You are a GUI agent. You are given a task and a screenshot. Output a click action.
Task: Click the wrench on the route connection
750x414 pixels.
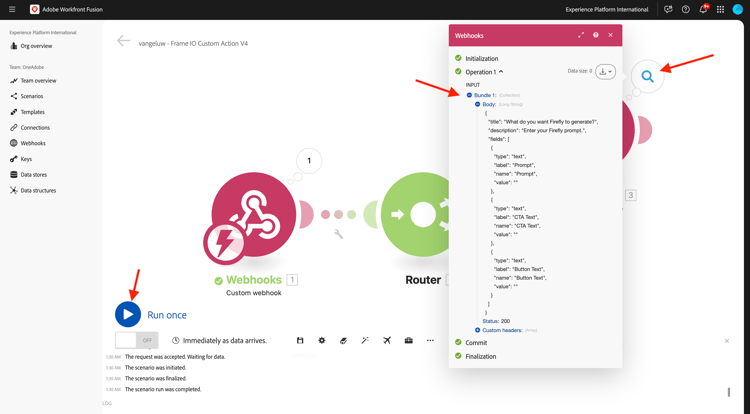(338, 234)
